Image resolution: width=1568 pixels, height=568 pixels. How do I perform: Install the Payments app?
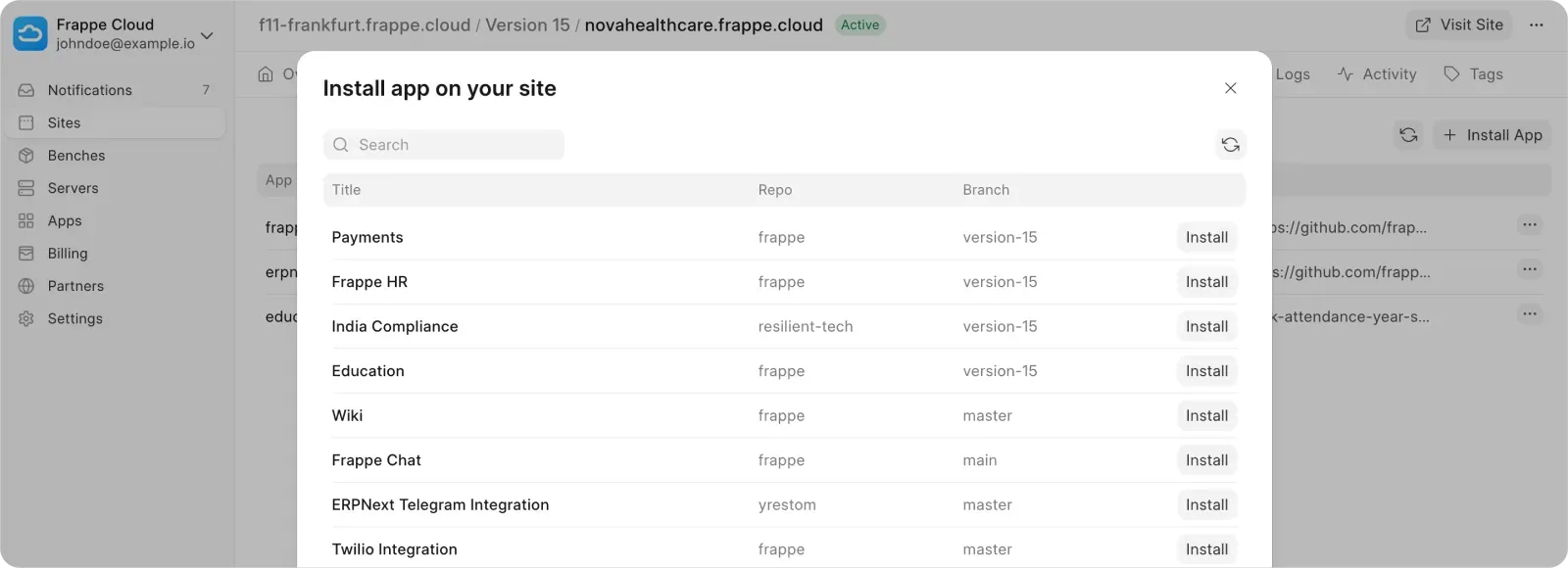pos(1206,237)
